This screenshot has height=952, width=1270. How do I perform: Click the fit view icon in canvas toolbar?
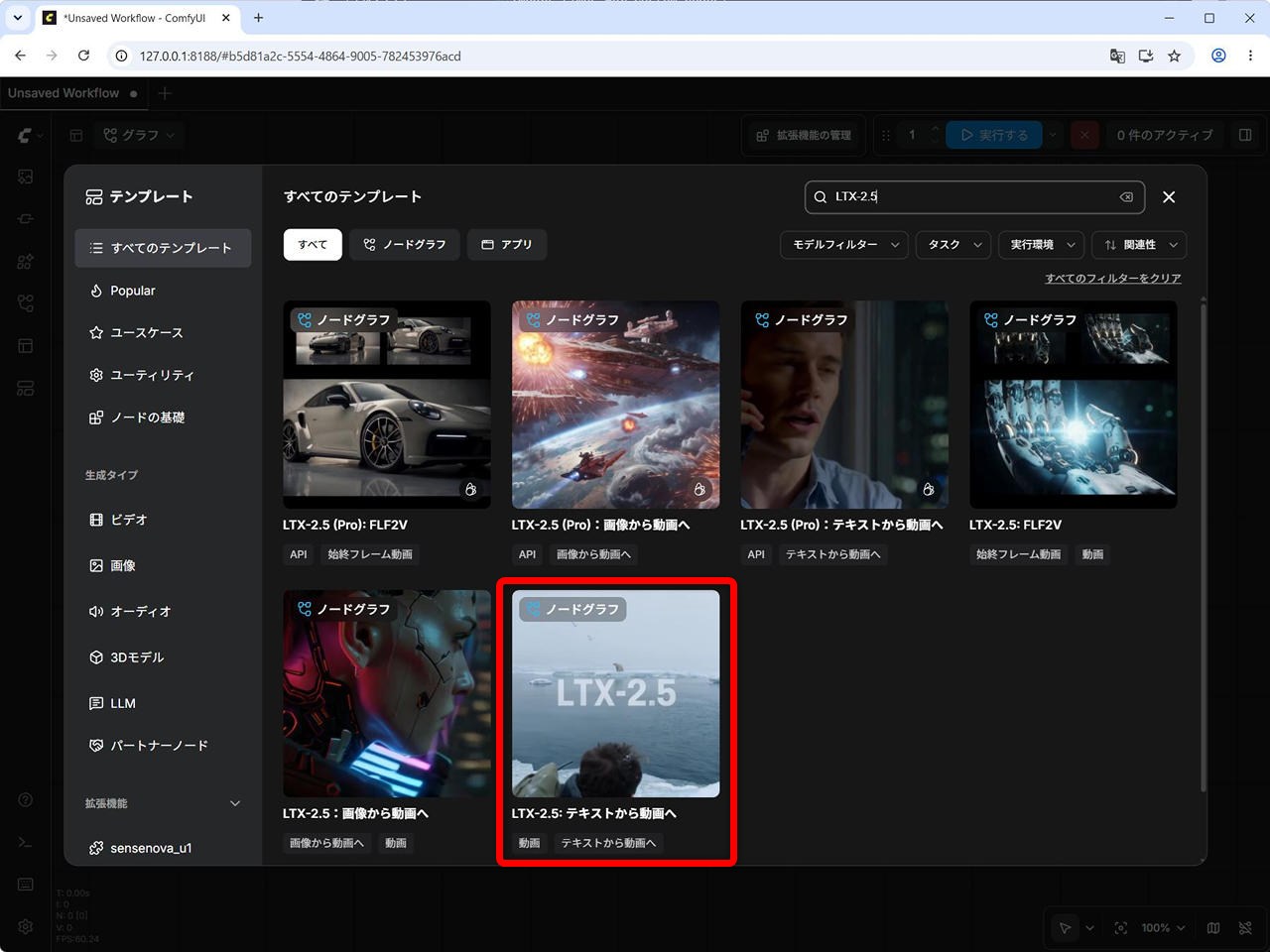[x=1120, y=928]
